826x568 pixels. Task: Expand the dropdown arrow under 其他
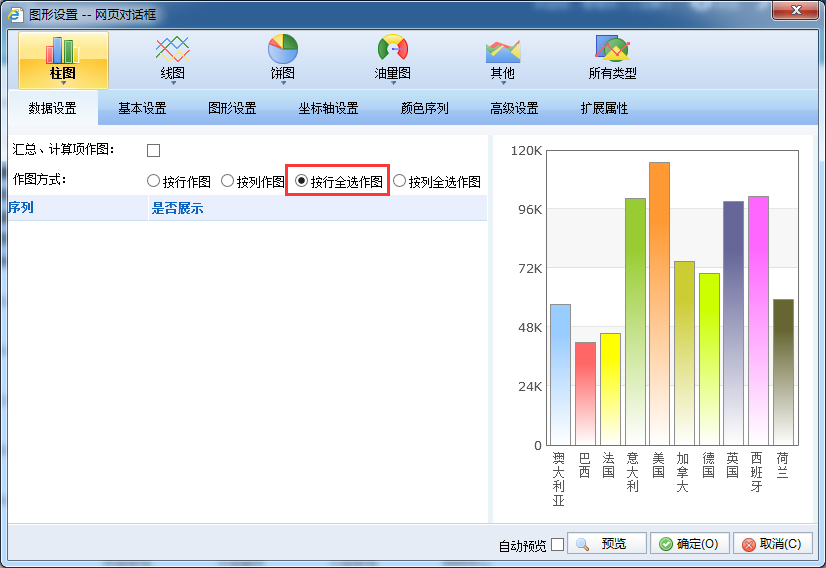[x=503, y=83]
